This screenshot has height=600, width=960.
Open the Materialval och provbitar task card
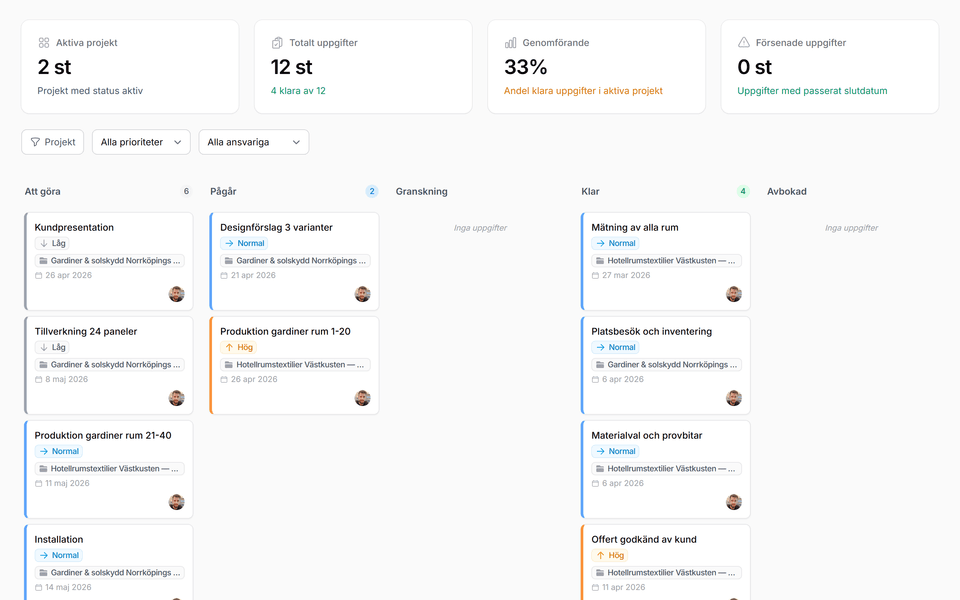(665, 467)
